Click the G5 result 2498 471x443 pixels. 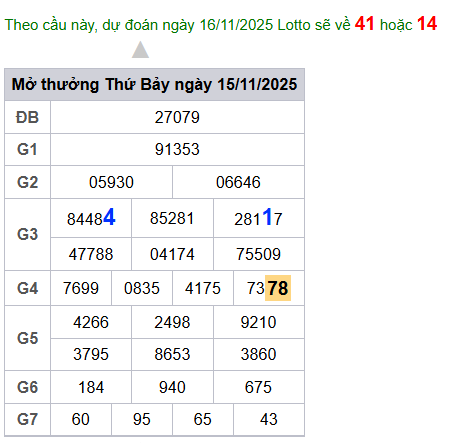[172, 323]
